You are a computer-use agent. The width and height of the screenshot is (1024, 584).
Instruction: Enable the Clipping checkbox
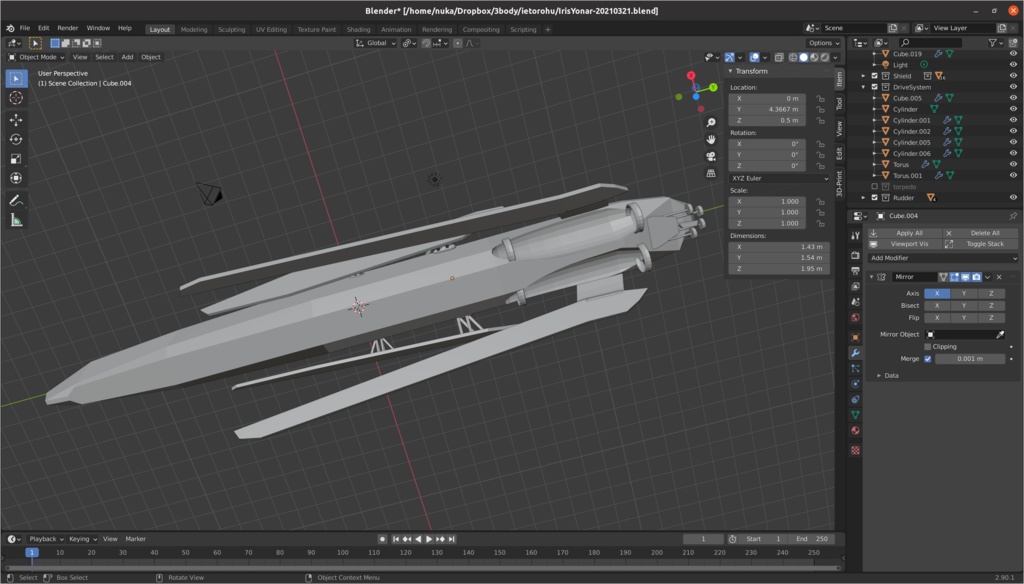point(928,347)
